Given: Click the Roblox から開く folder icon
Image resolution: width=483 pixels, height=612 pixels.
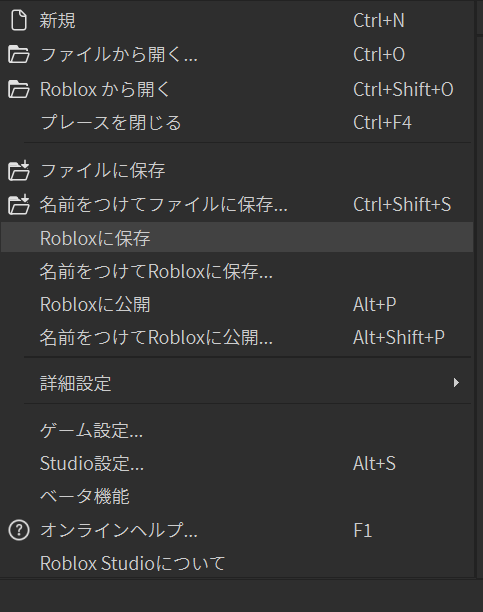Looking at the screenshot, I should pyautogui.click(x=19, y=89).
